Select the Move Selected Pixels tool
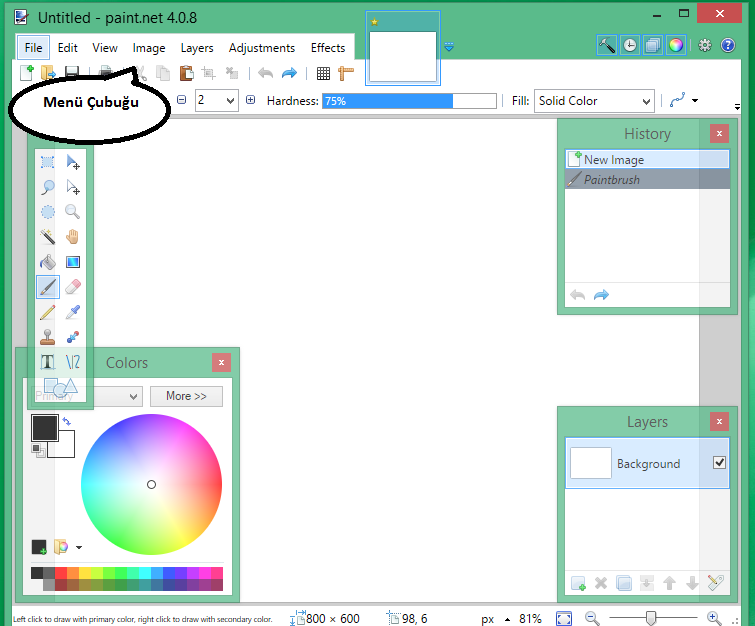 click(x=73, y=162)
